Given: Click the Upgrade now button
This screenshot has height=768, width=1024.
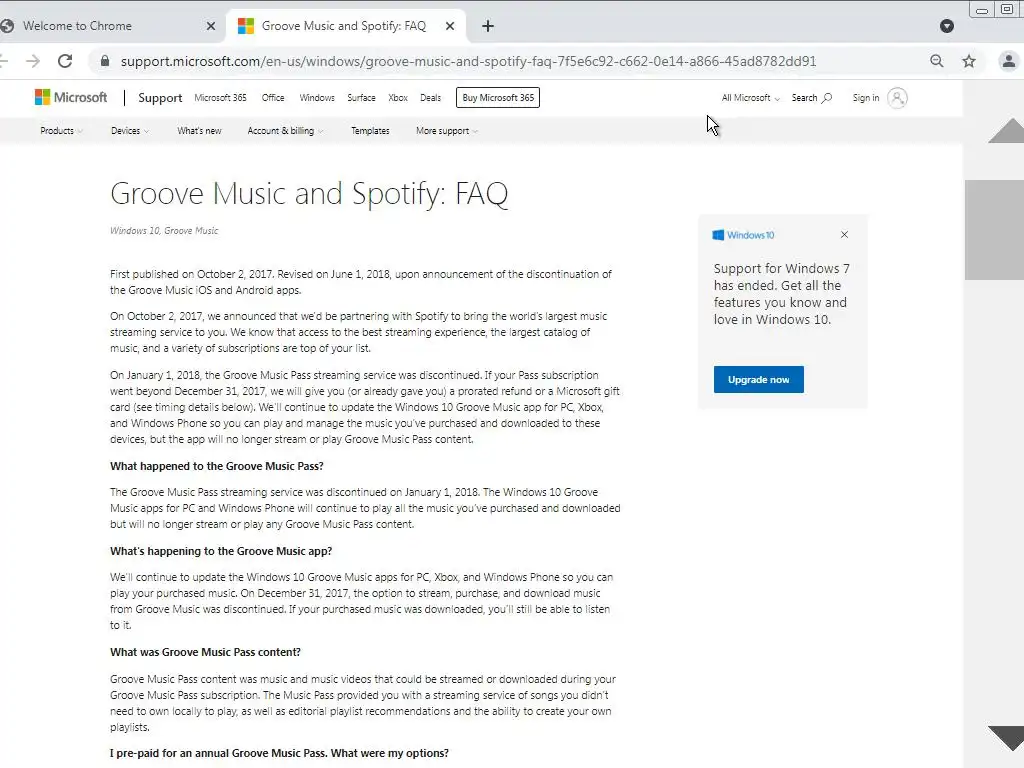Looking at the screenshot, I should click(758, 380).
